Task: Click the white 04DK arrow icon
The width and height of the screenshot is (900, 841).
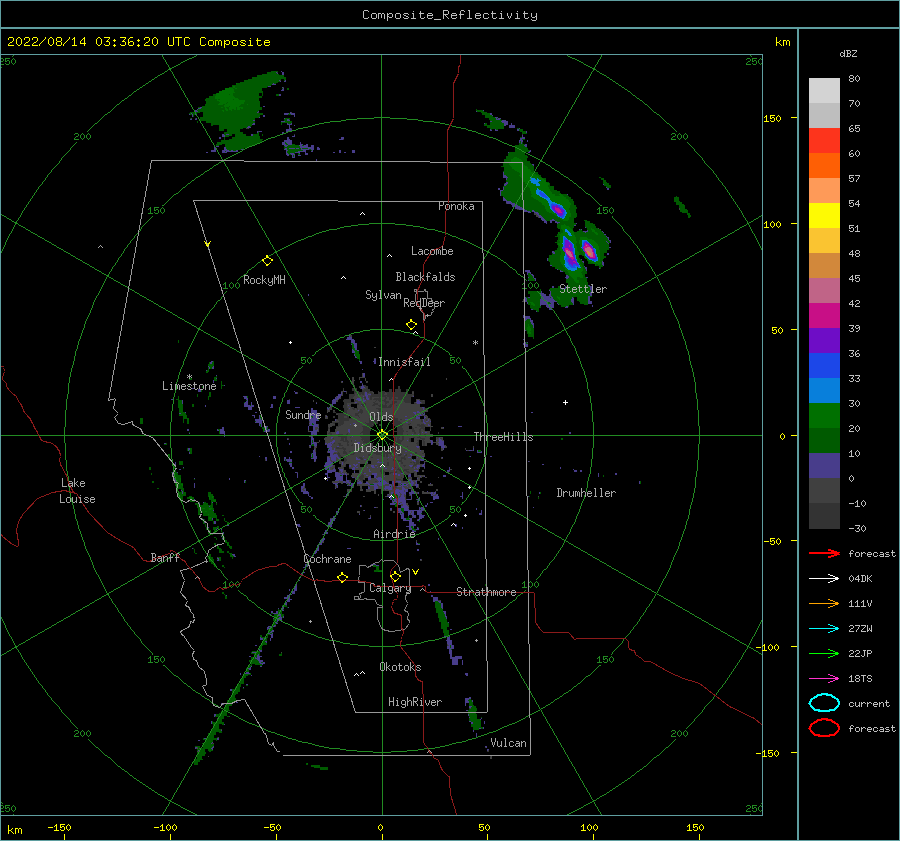Action: tap(824, 578)
